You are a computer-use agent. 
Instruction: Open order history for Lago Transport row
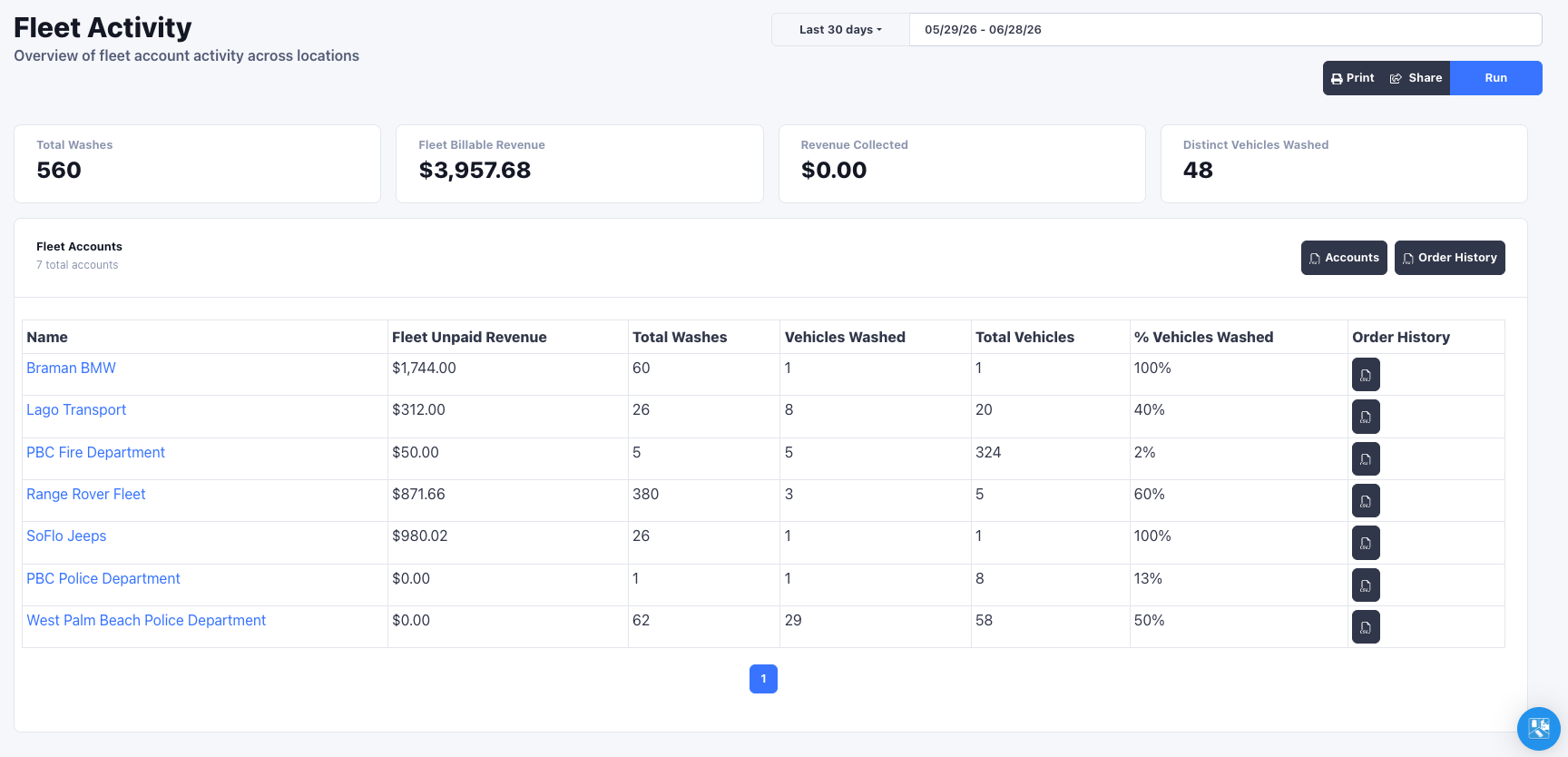click(1366, 417)
